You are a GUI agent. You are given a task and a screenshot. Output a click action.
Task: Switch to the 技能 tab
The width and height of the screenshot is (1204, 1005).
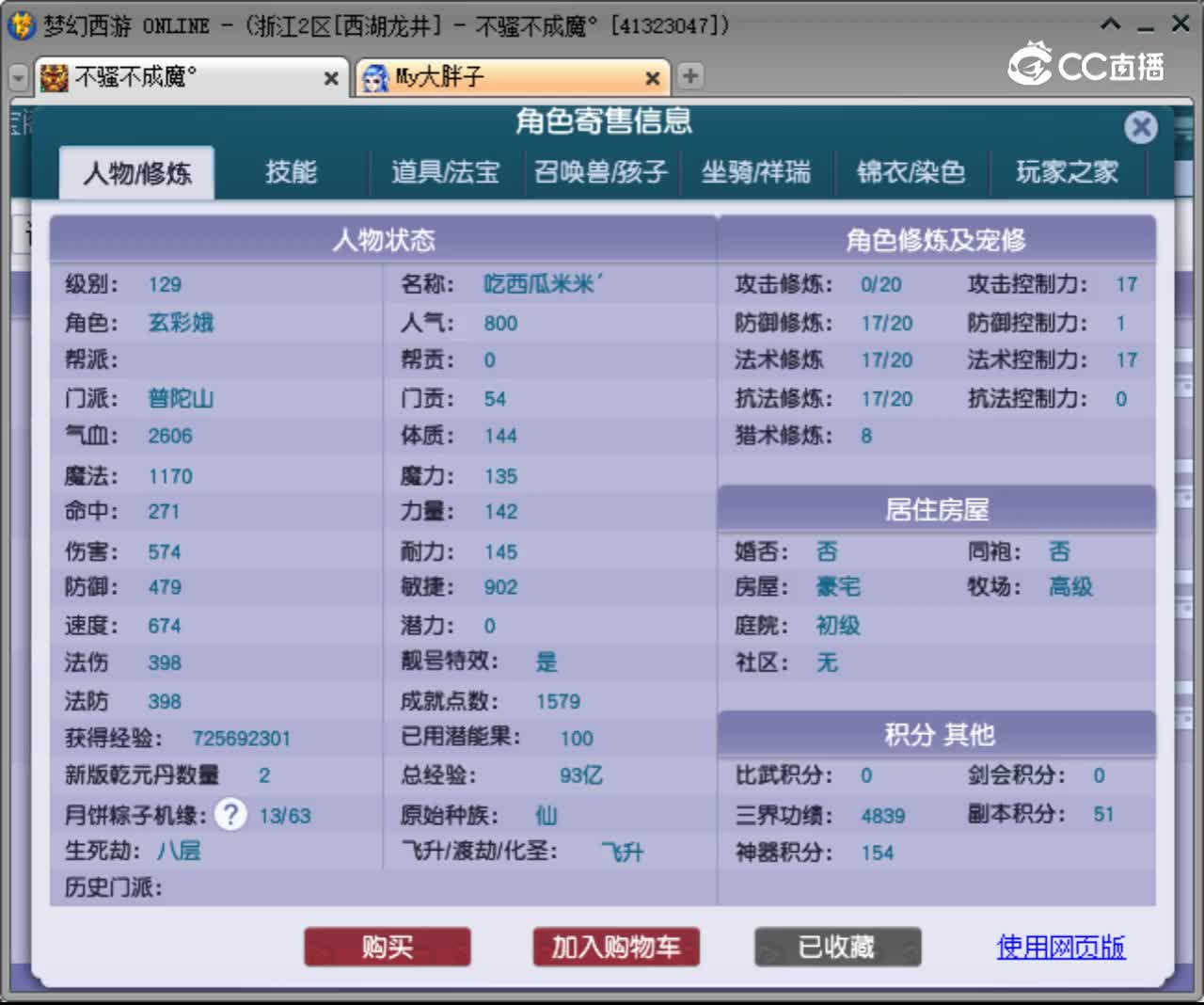(291, 172)
